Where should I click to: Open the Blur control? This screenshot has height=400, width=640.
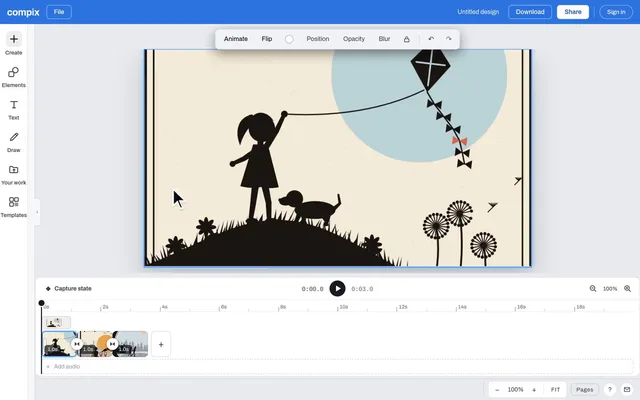point(384,39)
